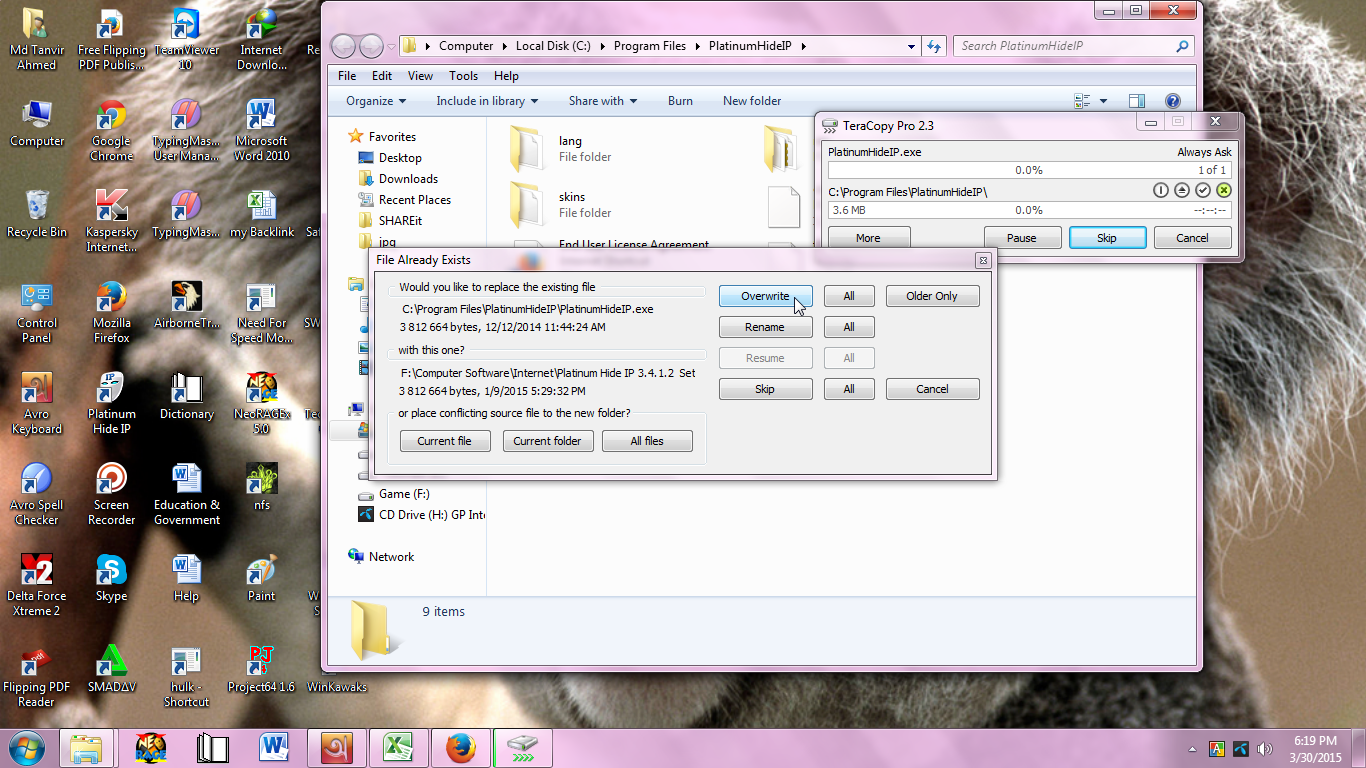Select Google Chrome desktop icon
This screenshot has height=768, width=1366.
pyautogui.click(x=111, y=130)
